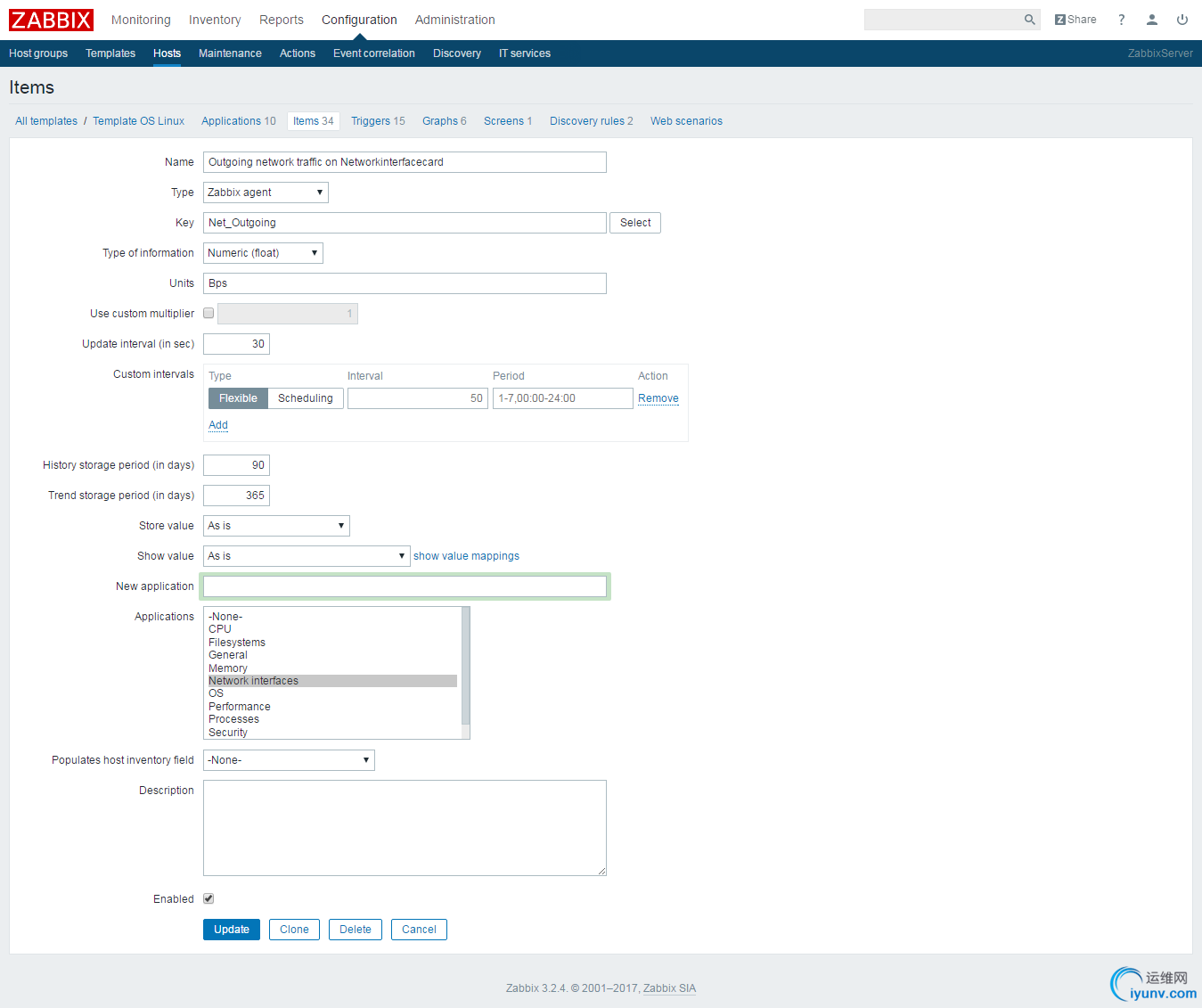Click the Zabbix logo
The height and width of the screenshot is (1008, 1202).
point(51,20)
